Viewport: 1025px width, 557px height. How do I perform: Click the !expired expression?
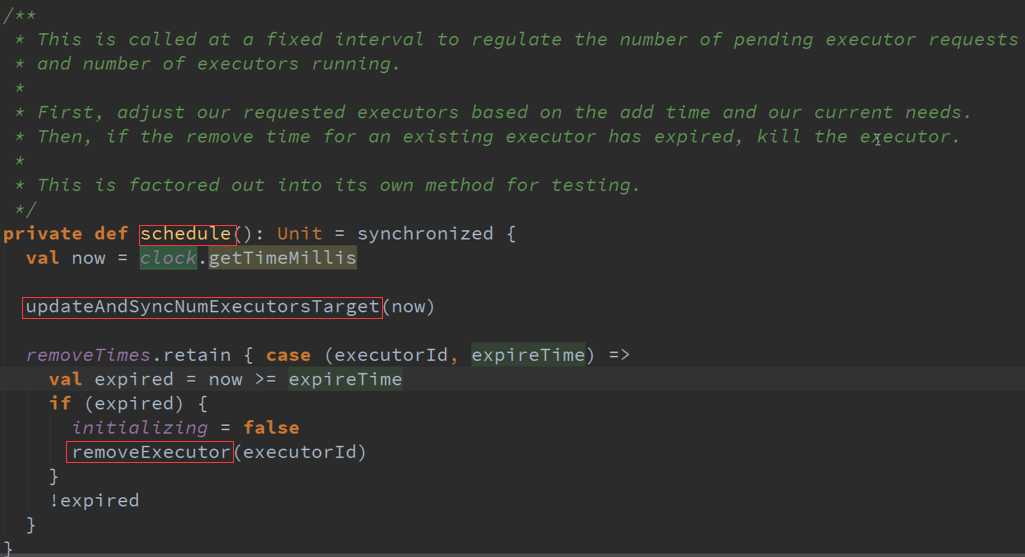click(94, 501)
